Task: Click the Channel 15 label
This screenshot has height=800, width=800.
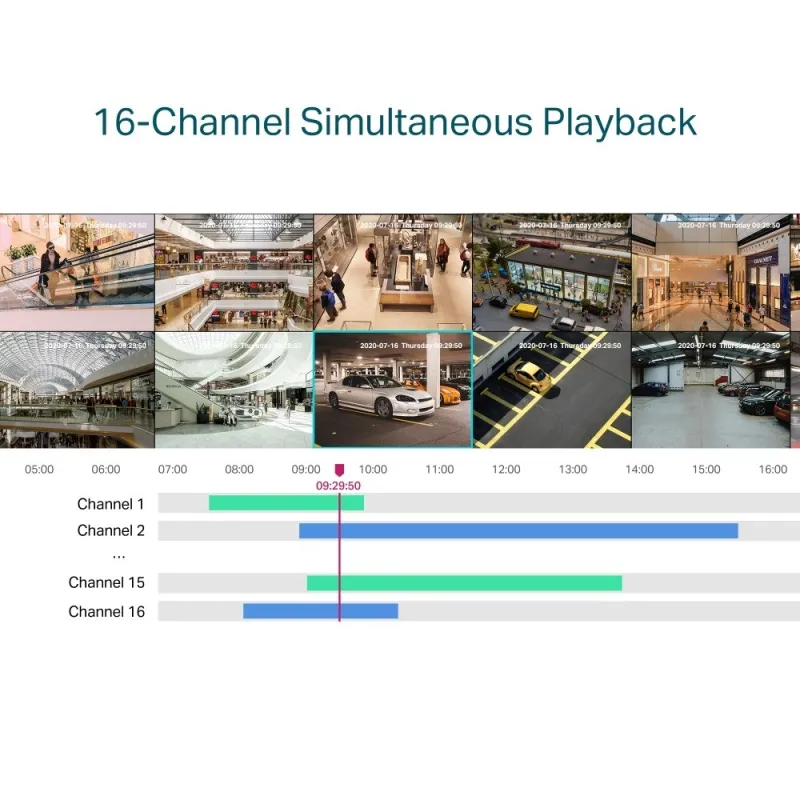Action: 107,583
